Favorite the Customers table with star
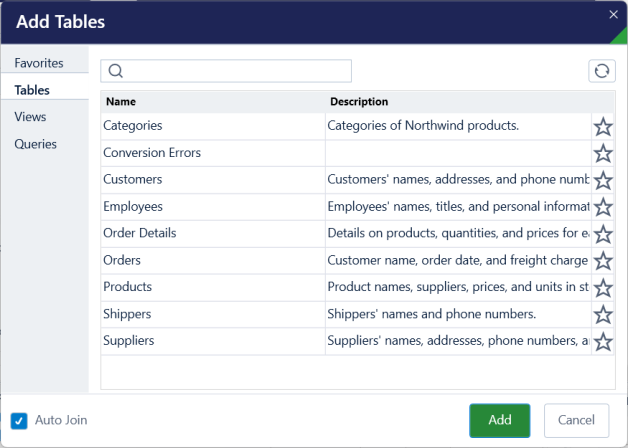The height and width of the screenshot is (448, 628). (603, 181)
